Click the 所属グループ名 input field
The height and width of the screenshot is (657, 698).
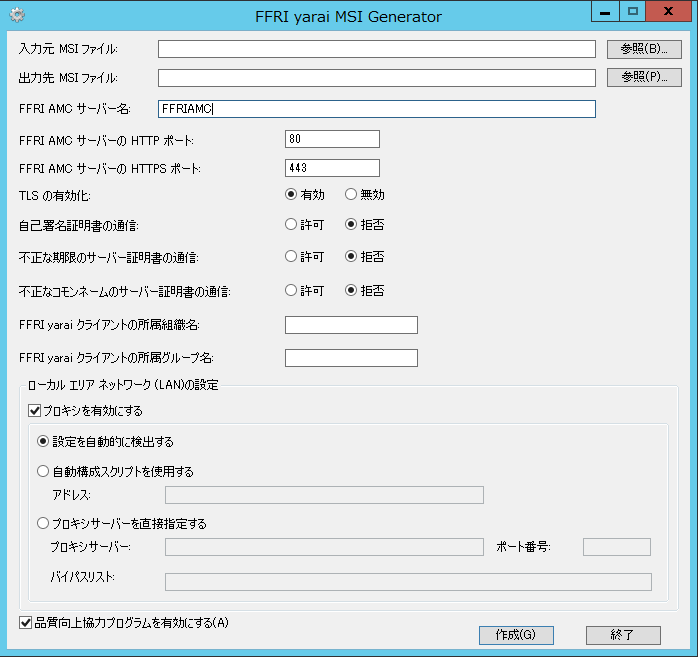[351, 358]
